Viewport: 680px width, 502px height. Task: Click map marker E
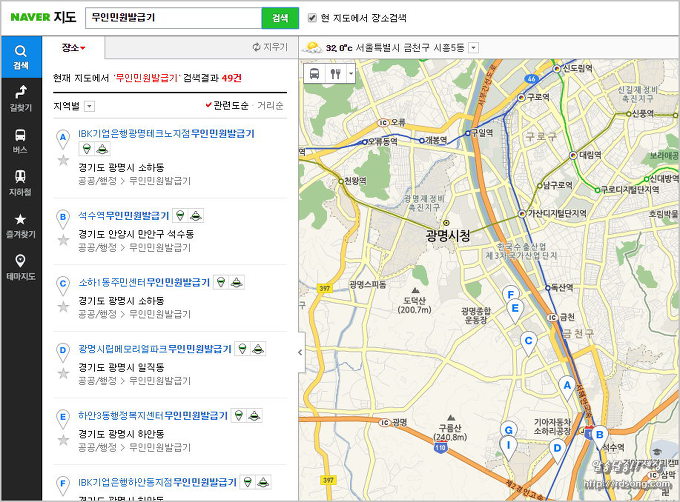(515, 312)
